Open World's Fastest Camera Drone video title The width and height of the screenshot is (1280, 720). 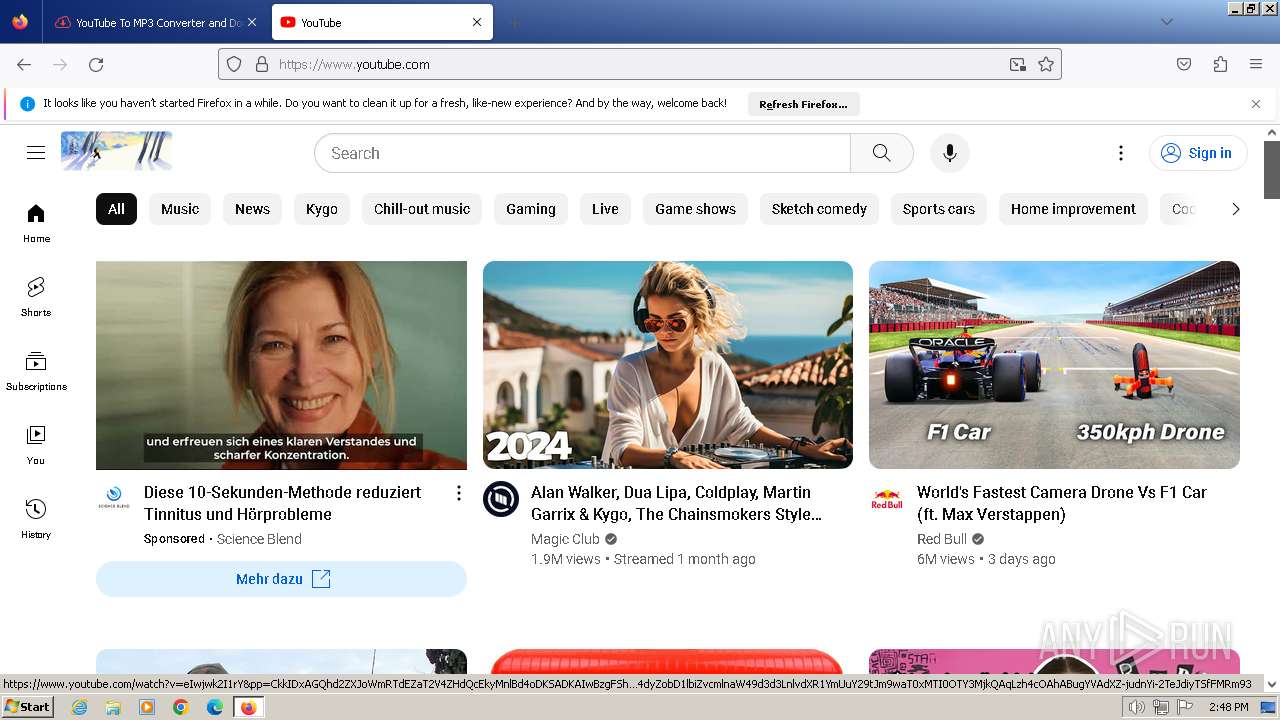[x=1062, y=503]
